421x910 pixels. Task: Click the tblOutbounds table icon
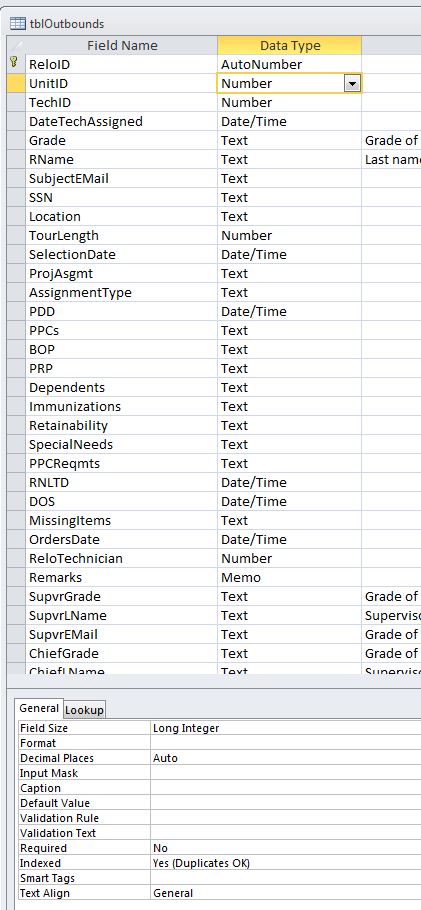click(18, 24)
